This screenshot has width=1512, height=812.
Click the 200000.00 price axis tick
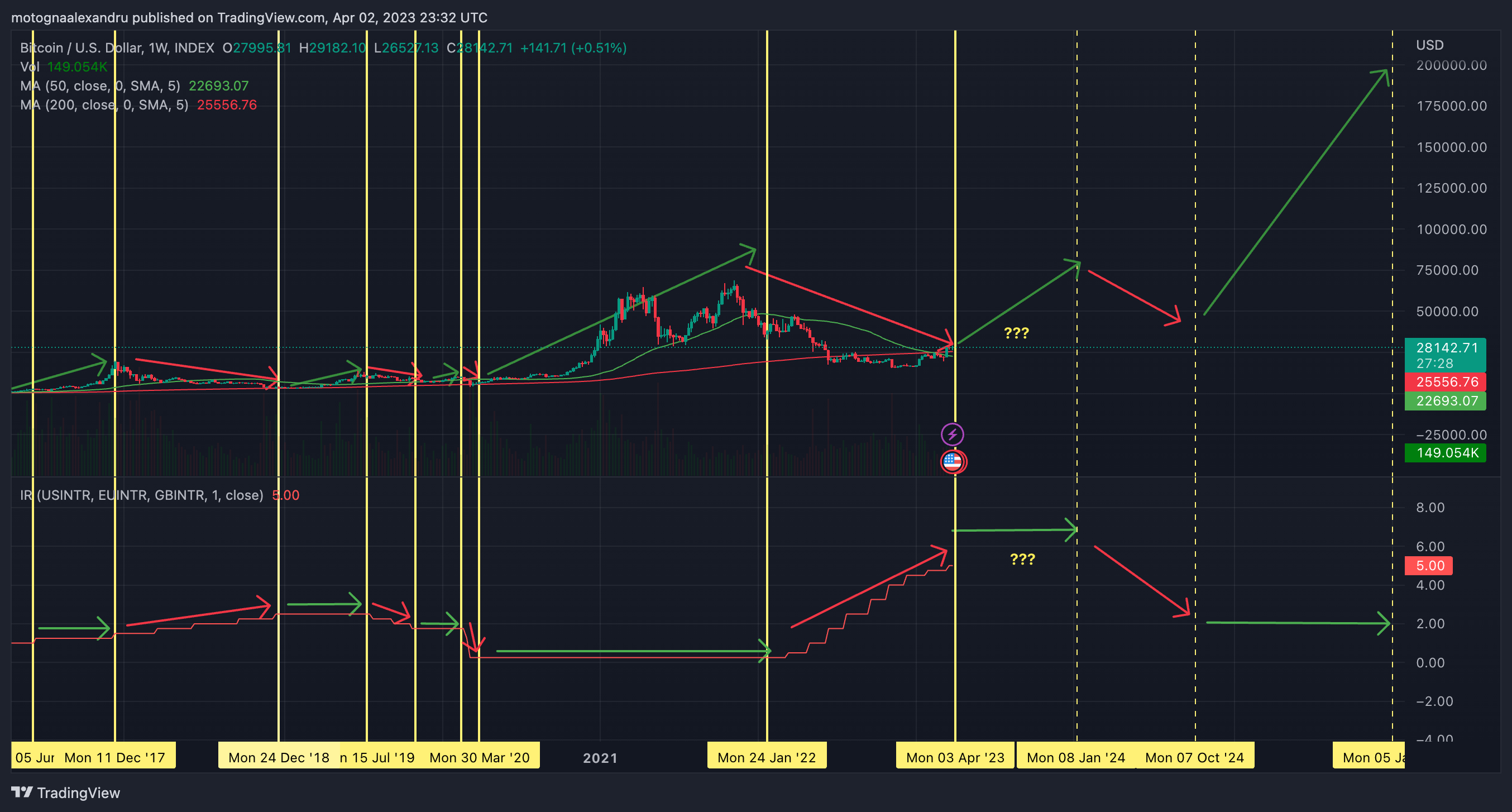click(1452, 65)
